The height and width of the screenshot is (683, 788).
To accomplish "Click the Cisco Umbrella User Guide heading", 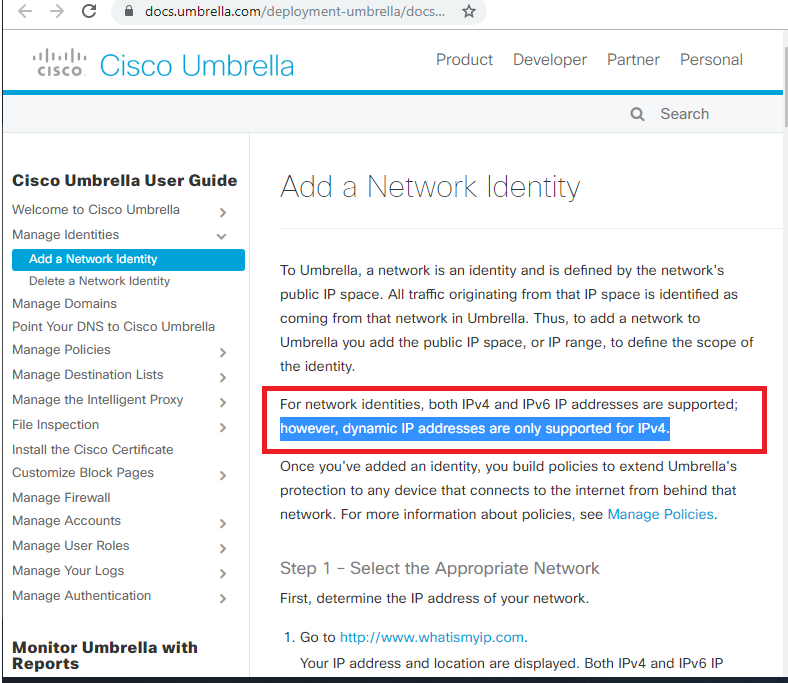I will click(x=124, y=180).
